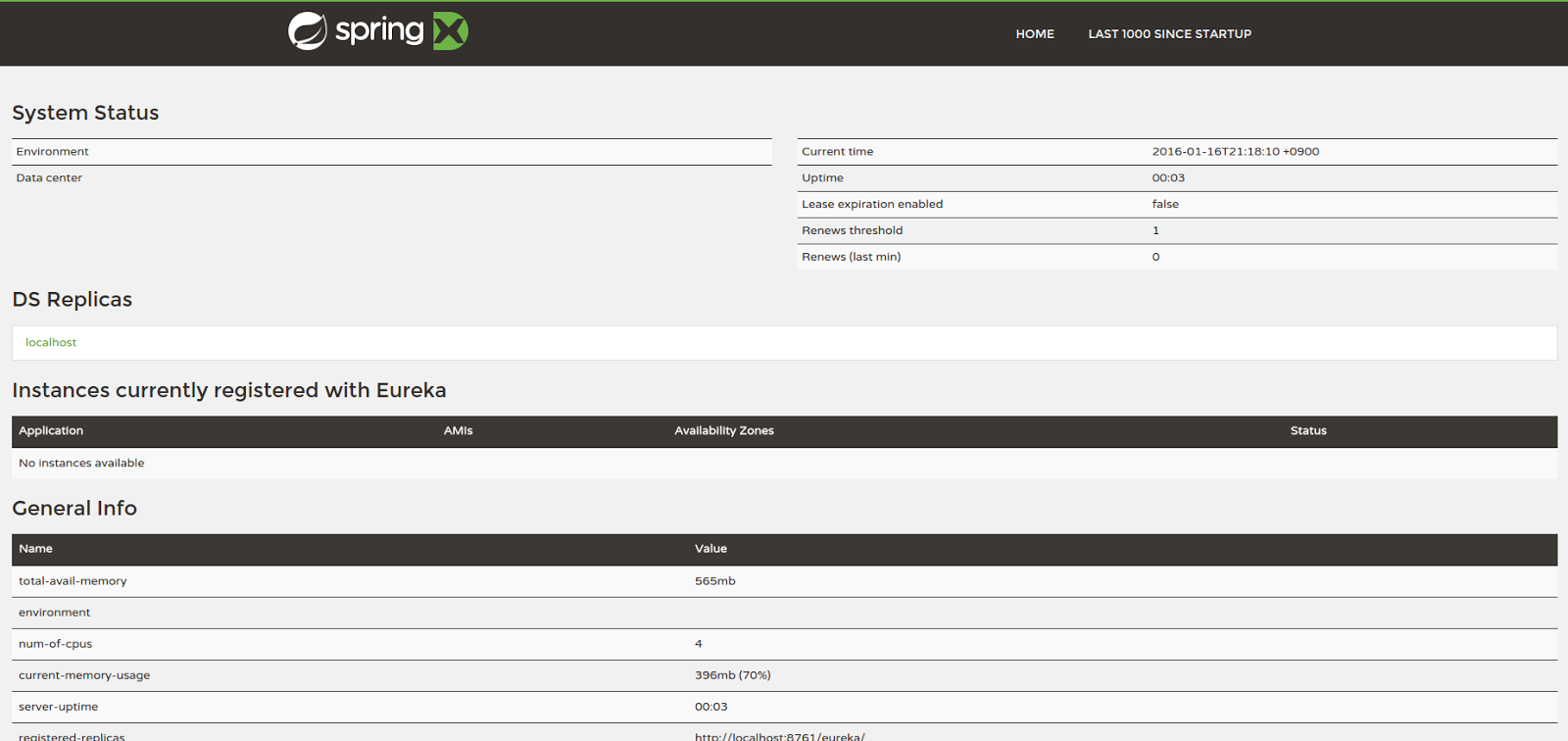This screenshot has width=1568, height=741.
Task: Click the Renews threshold label
Action: coord(852,230)
